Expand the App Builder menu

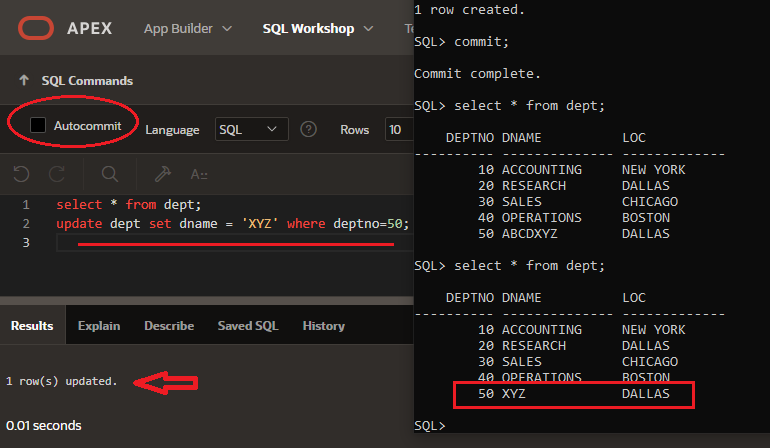[x=188, y=29]
